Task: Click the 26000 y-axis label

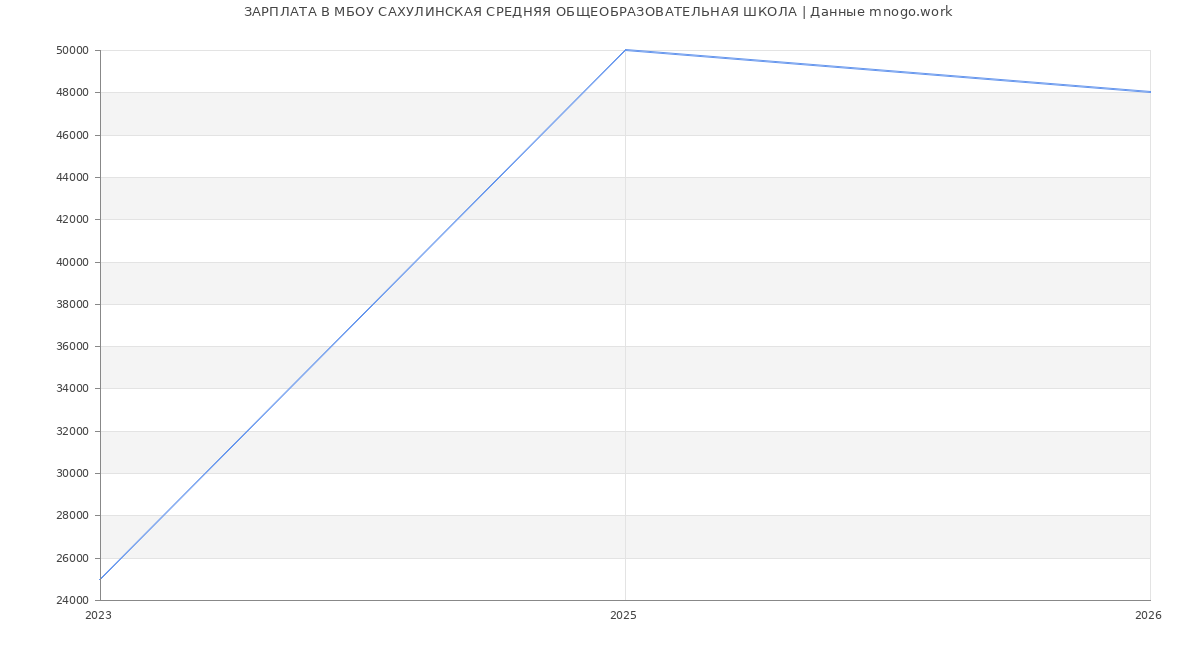Action: (73, 558)
